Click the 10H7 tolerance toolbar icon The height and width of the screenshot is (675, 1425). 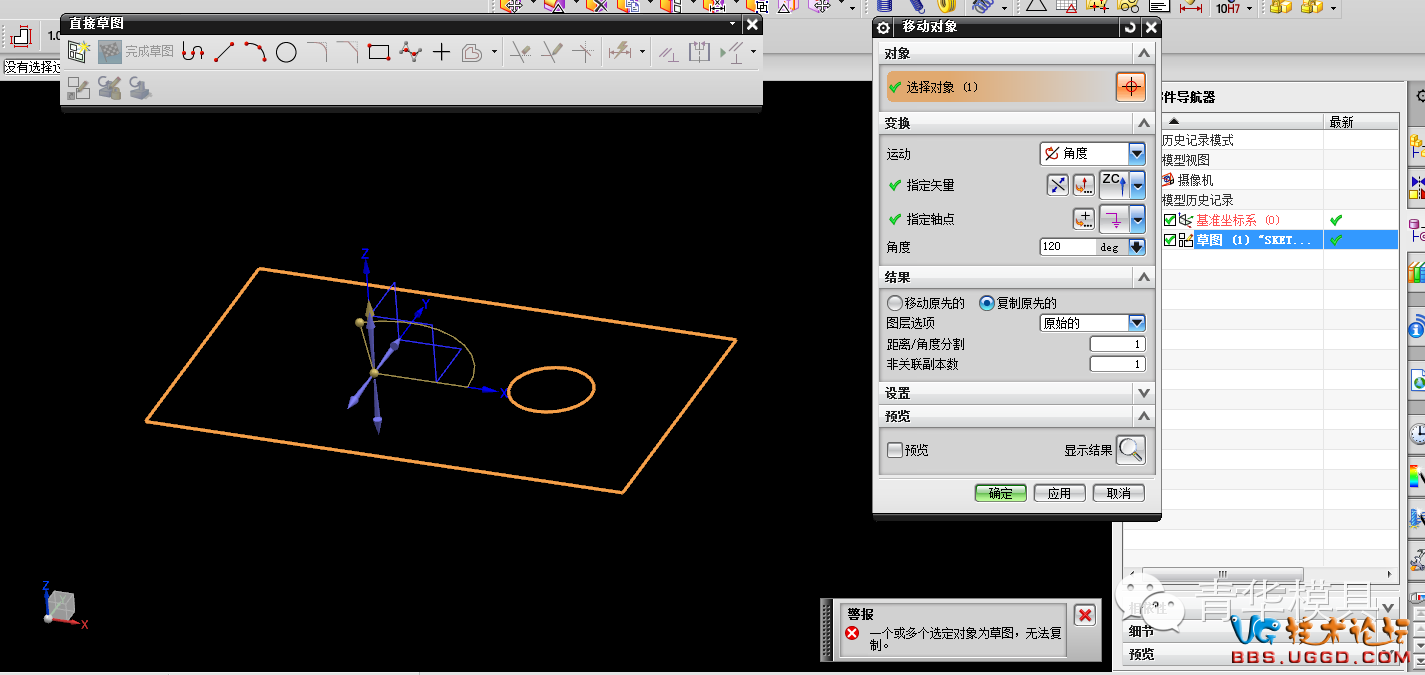[x=1227, y=7]
